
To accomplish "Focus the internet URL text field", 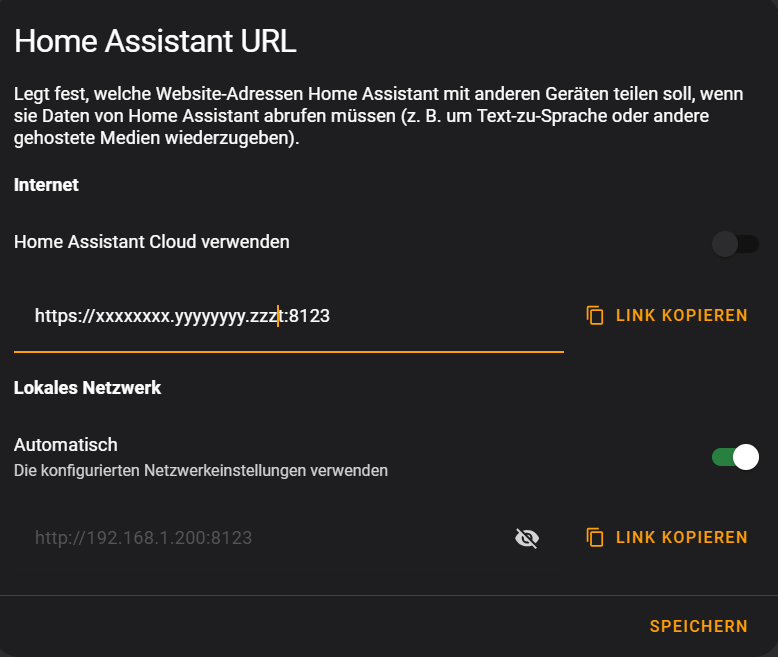I will point(289,316).
